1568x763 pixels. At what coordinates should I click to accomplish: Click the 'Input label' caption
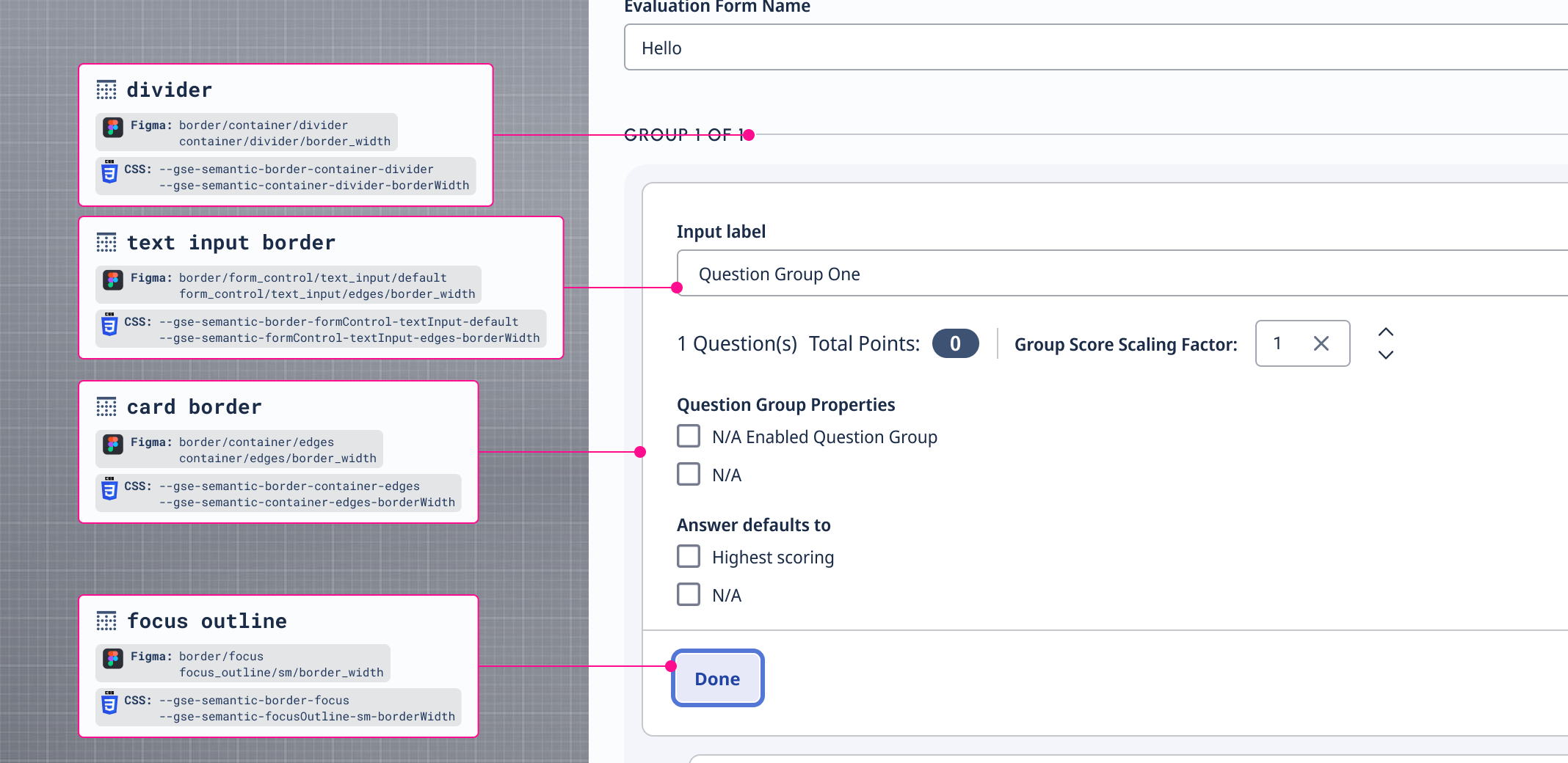(721, 232)
